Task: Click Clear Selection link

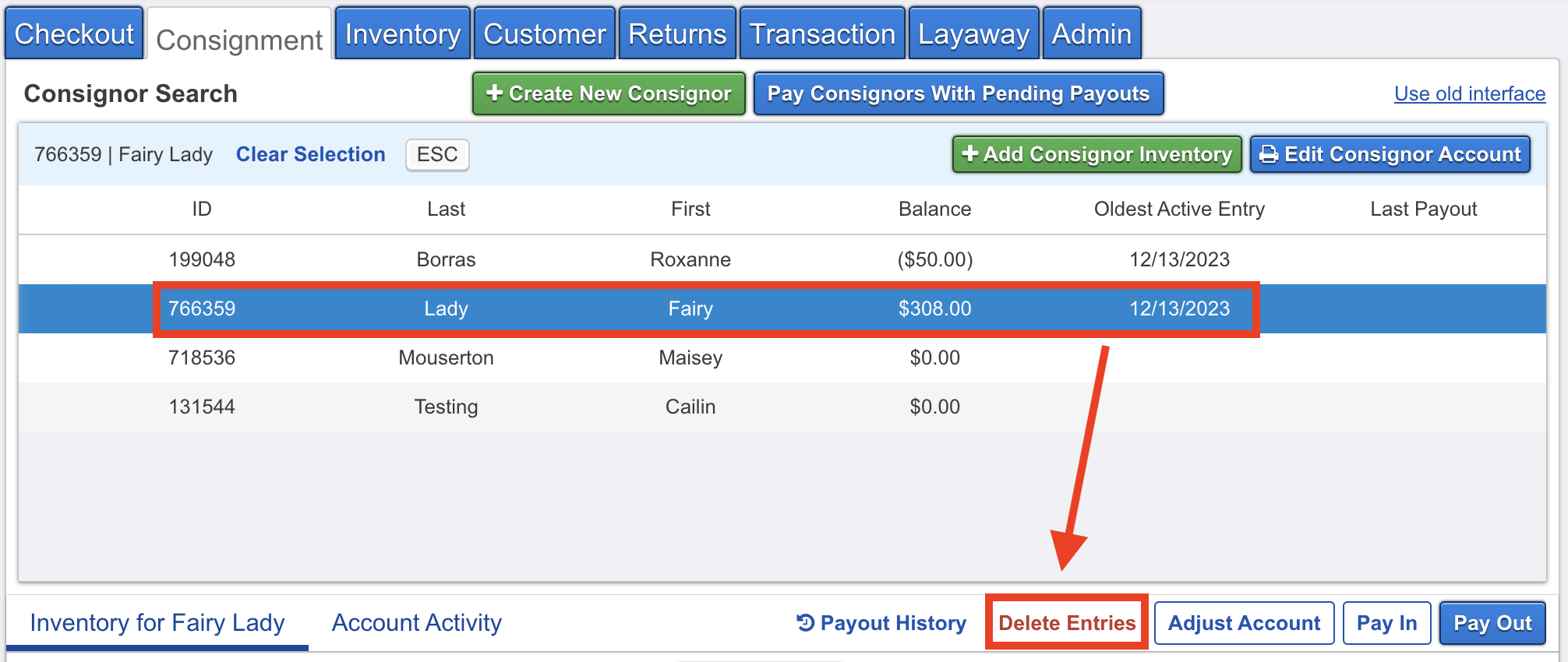Action: [311, 154]
